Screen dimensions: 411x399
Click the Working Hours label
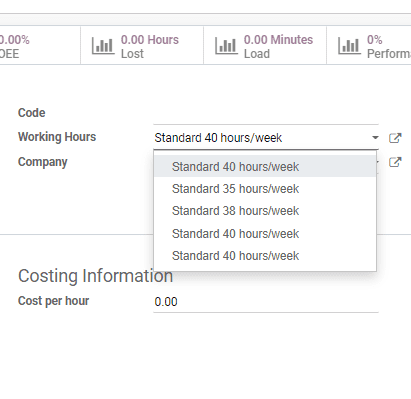coord(57,137)
